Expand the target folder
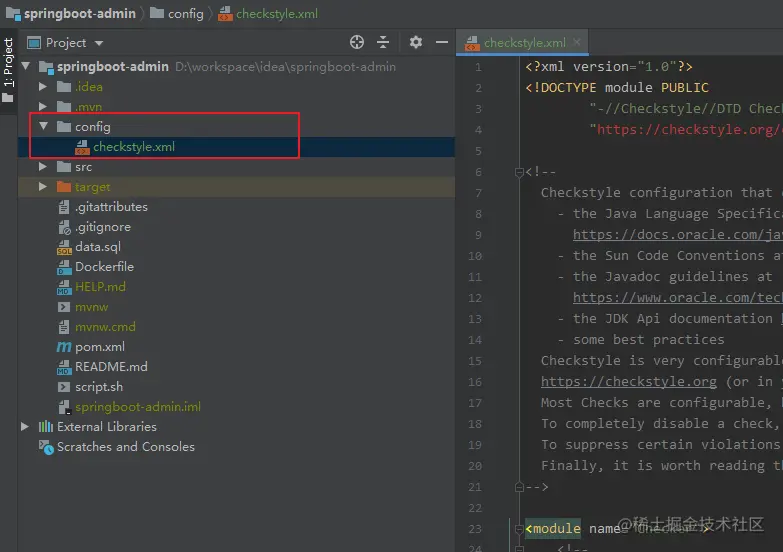The image size is (783, 552). point(43,186)
